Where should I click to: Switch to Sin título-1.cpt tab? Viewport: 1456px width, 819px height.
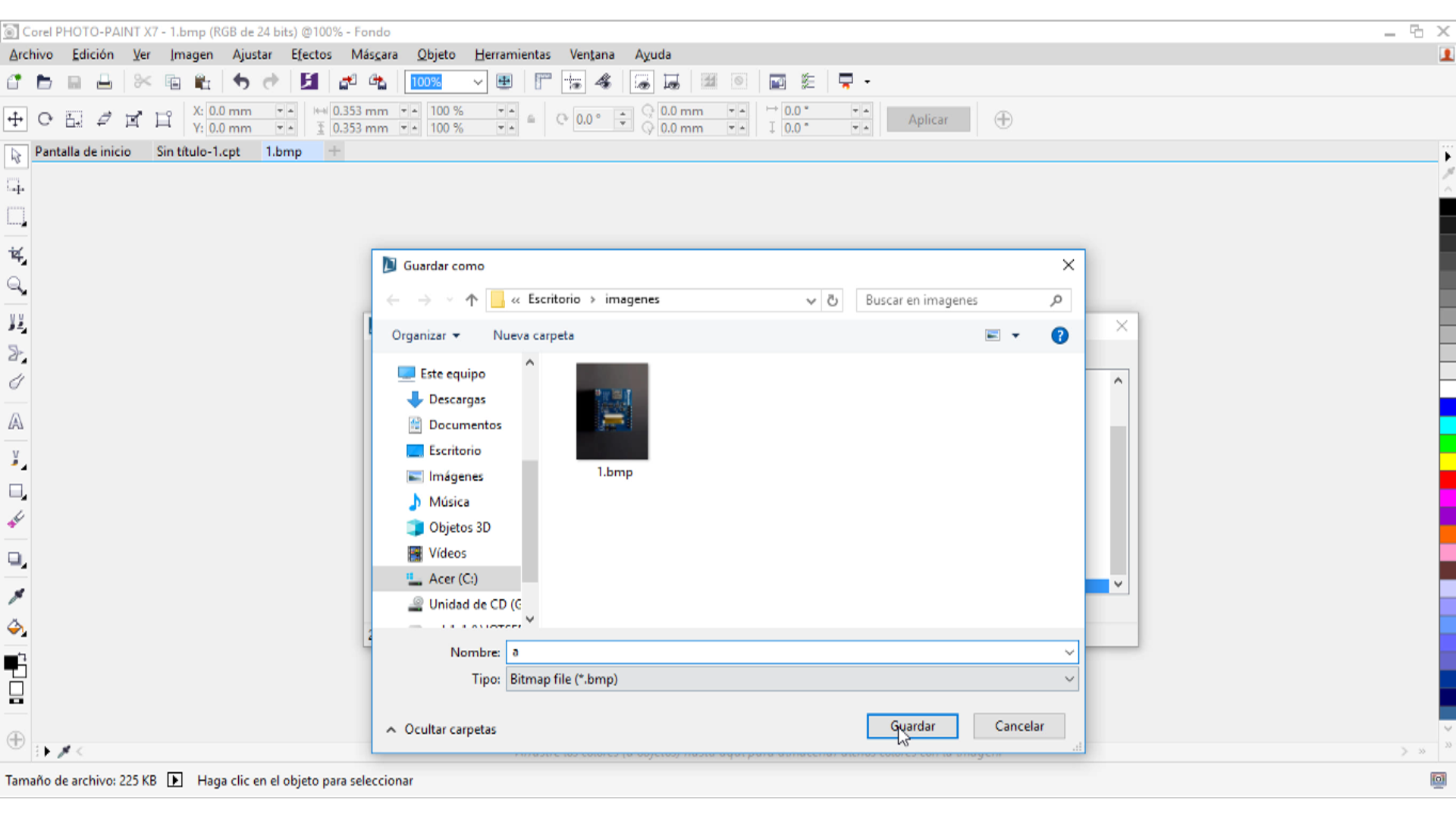pyautogui.click(x=198, y=152)
